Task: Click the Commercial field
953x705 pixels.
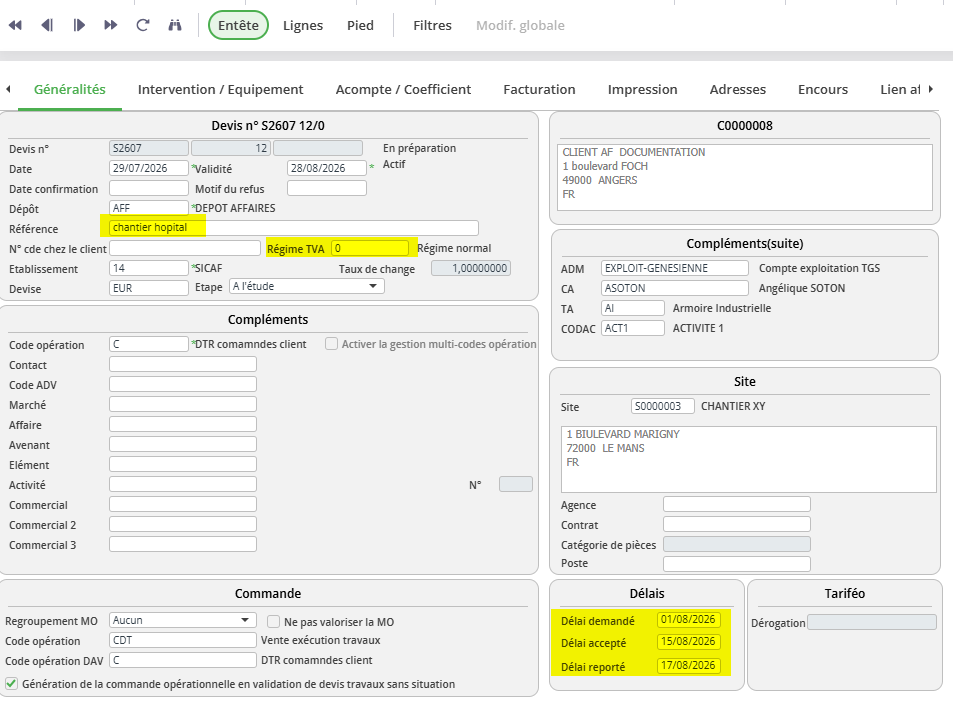Action: [183, 504]
